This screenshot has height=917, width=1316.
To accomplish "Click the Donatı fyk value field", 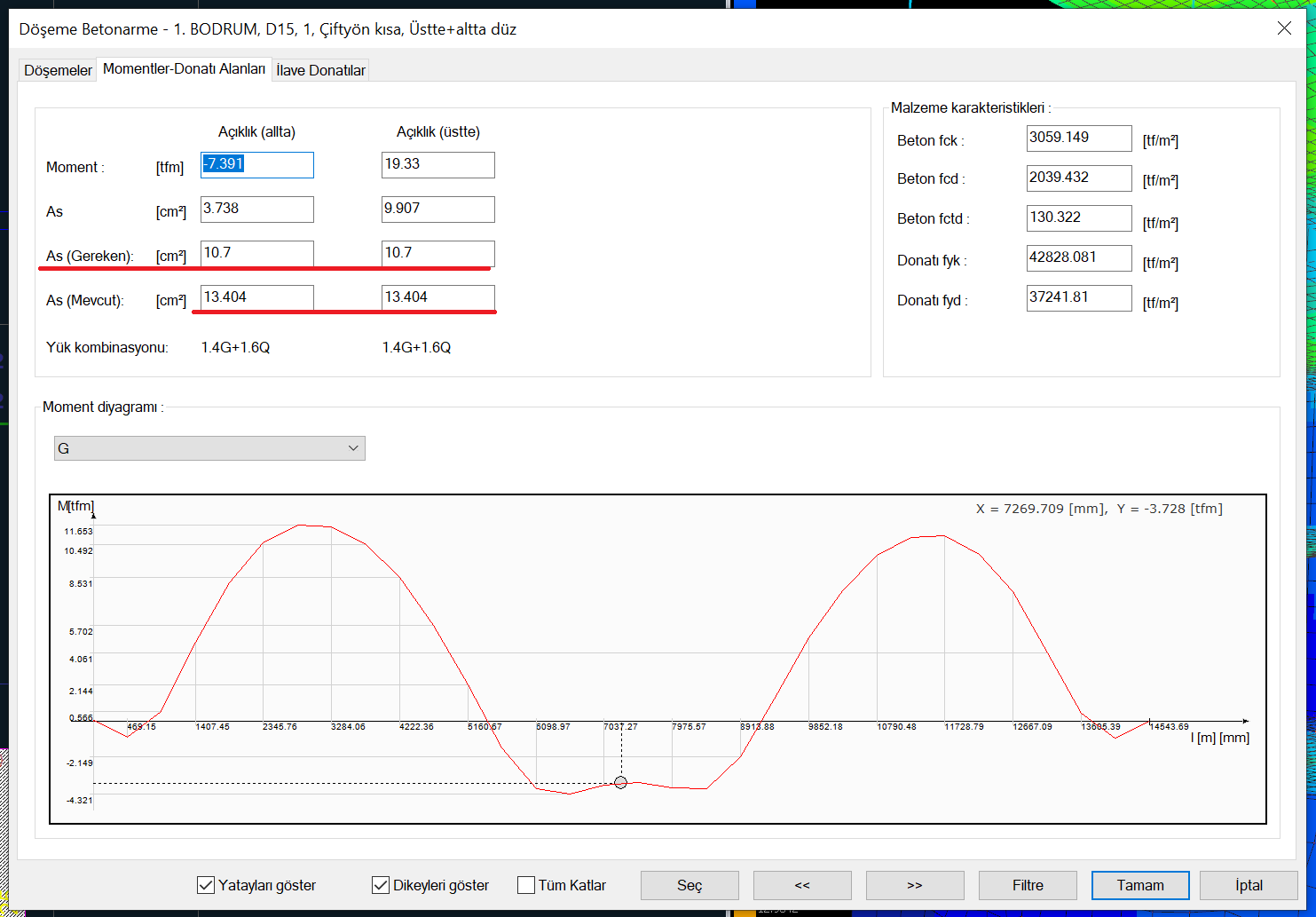I will click(1079, 258).
